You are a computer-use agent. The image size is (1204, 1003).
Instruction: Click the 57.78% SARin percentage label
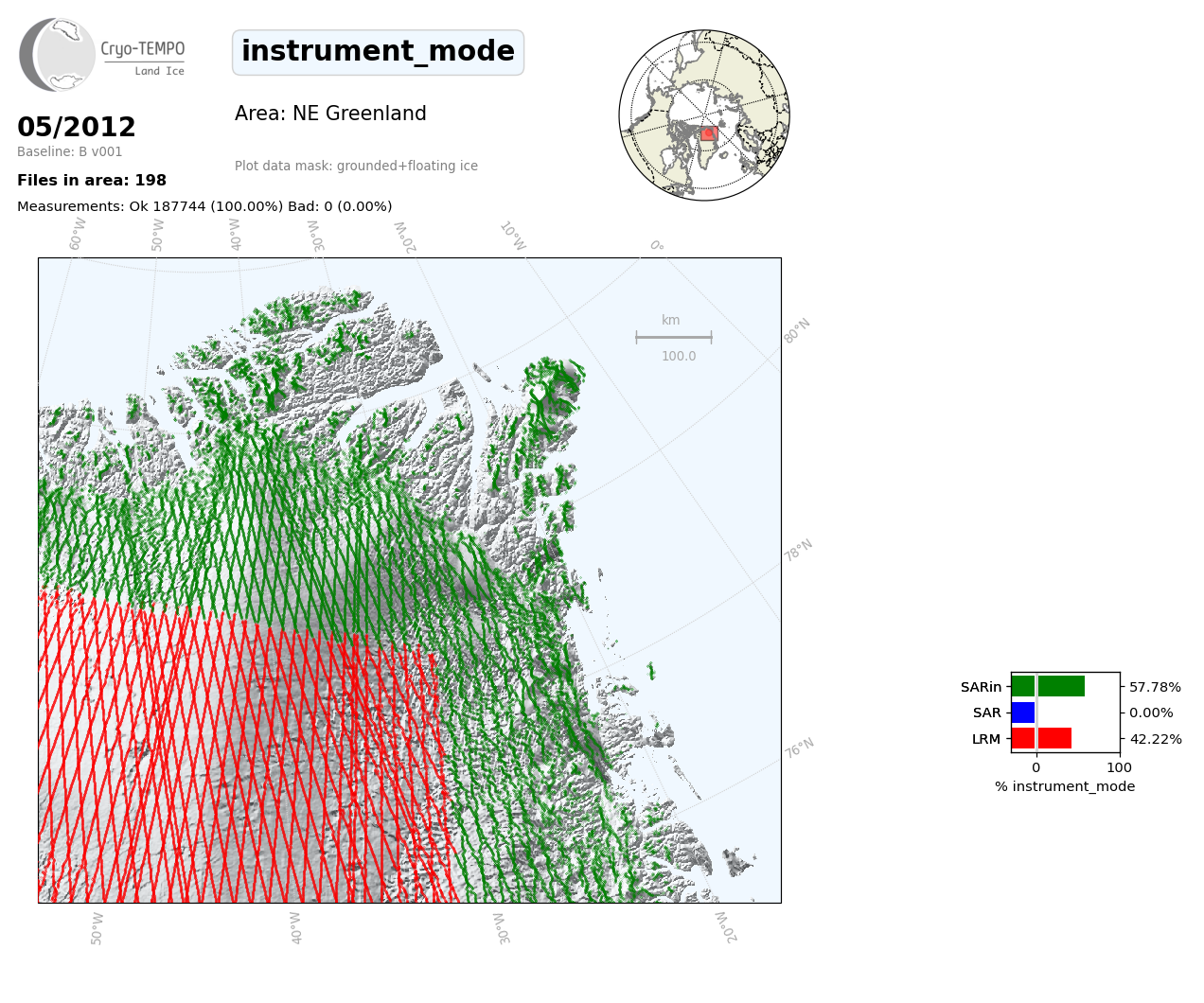coord(1155,687)
